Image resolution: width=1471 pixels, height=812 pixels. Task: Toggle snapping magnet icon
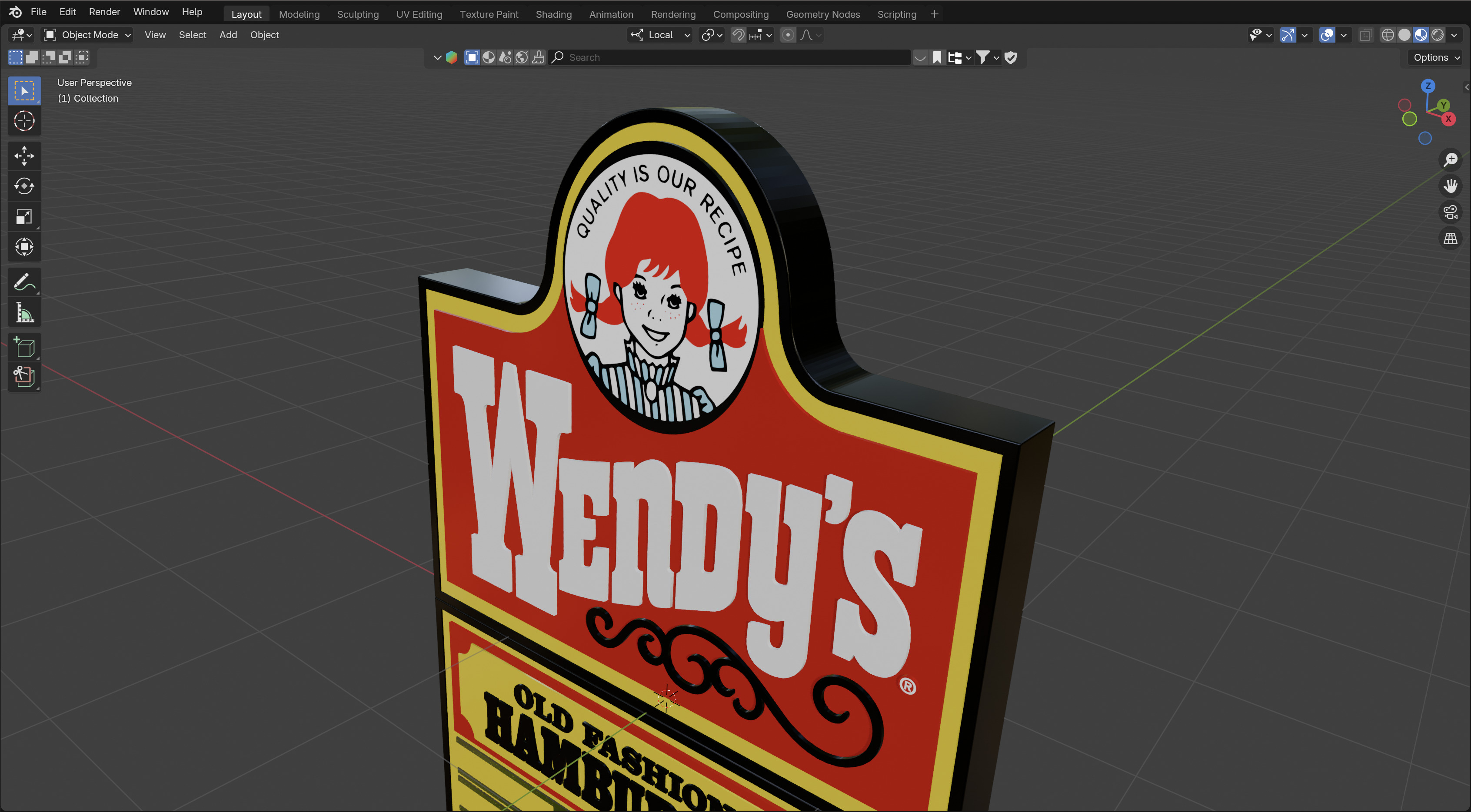[738, 35]
